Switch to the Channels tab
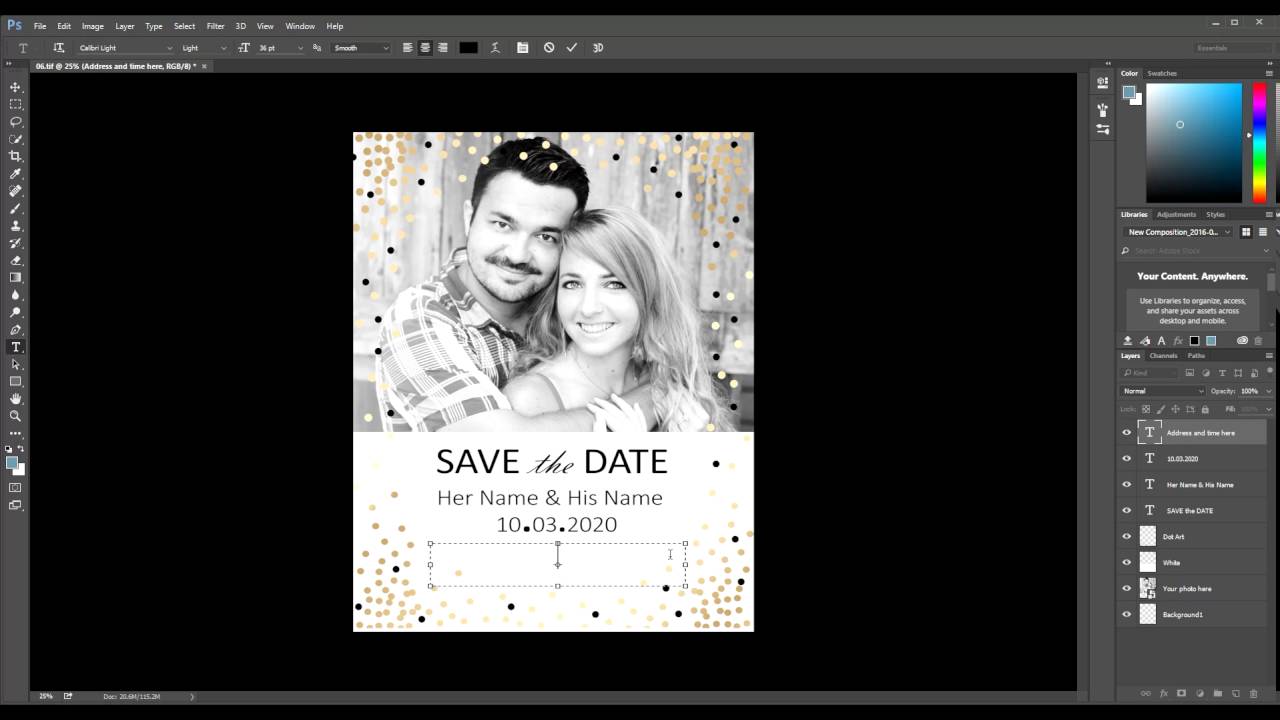This screenshot has height=720, width=1280. coord(1163,355)
